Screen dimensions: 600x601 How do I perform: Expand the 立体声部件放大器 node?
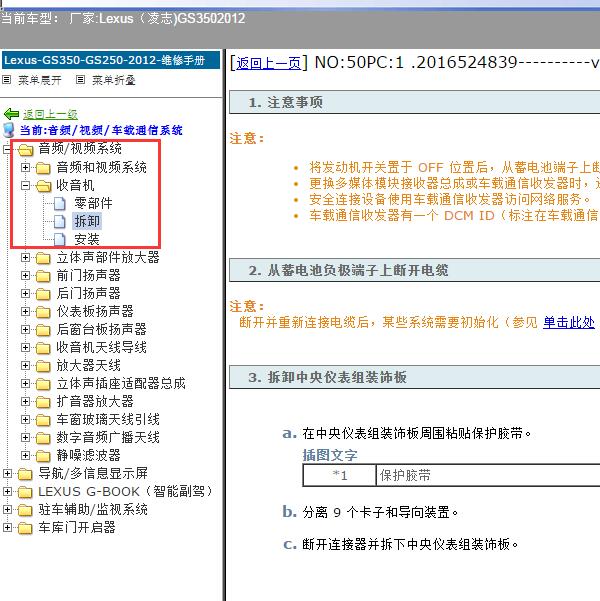[x=25, y=257]
